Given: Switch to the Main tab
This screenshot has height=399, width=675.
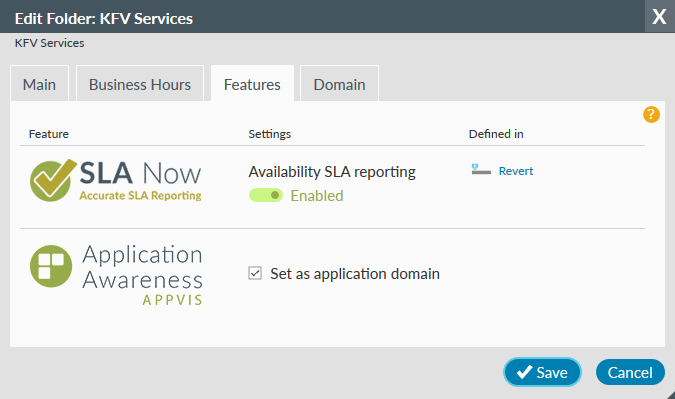Looking at the screenshot, I should point(39,84).
